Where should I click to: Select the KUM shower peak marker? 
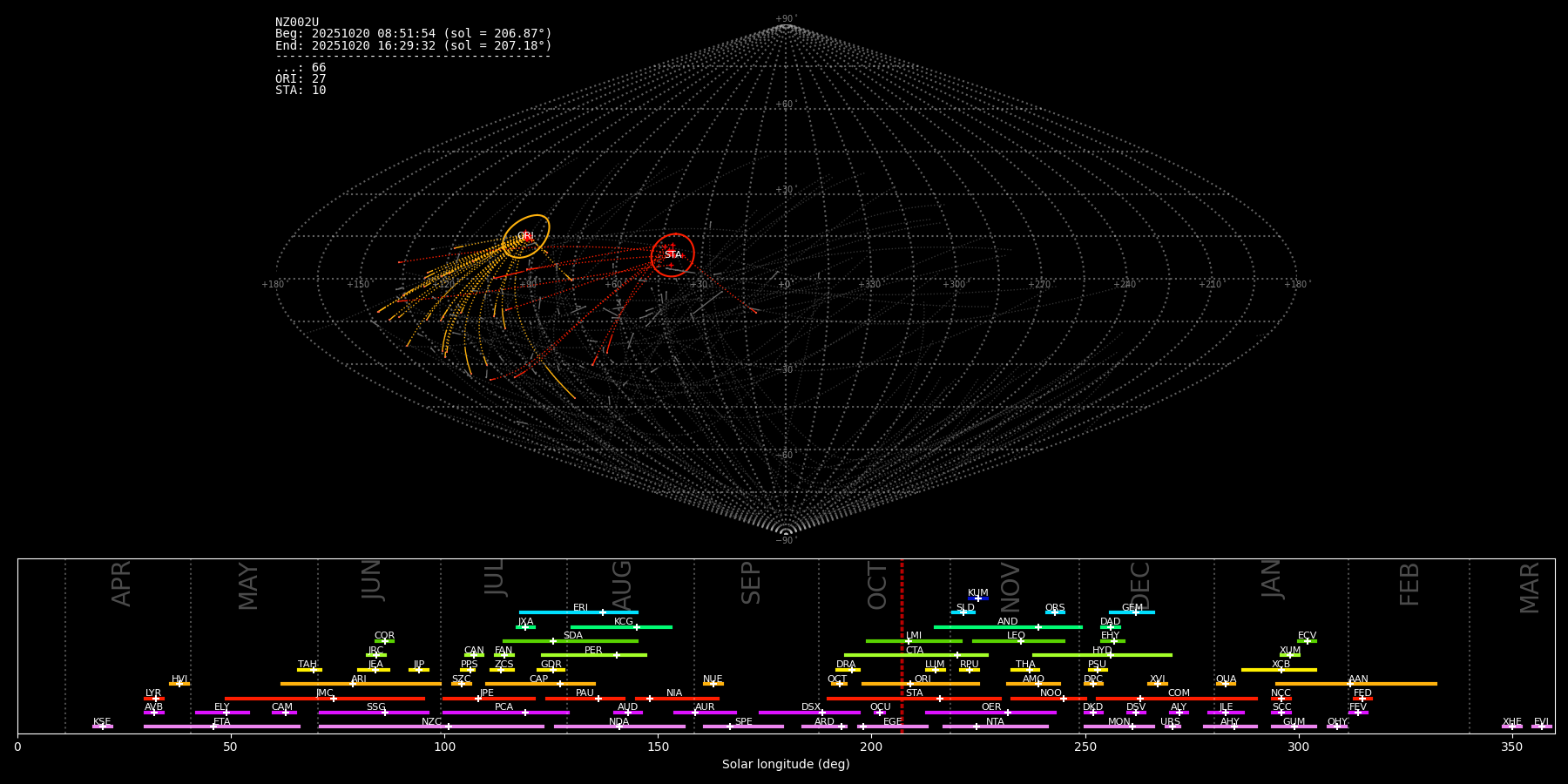pyautogui.click(x=977, y=598)
